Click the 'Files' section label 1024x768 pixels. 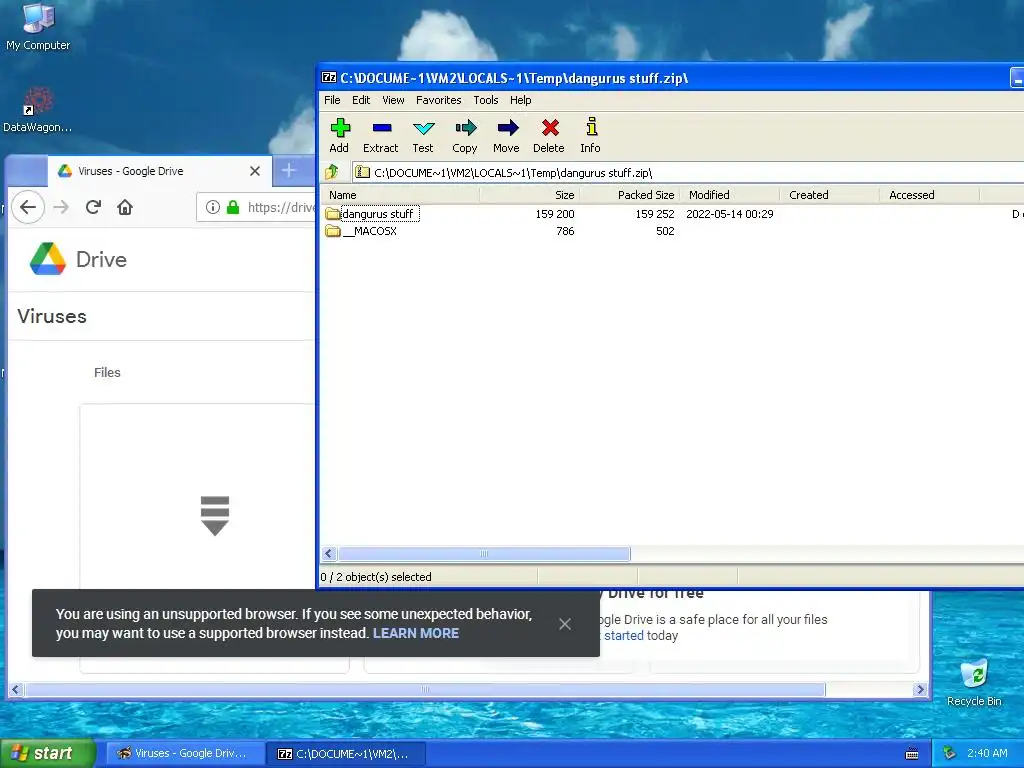[x=107, y=372]
